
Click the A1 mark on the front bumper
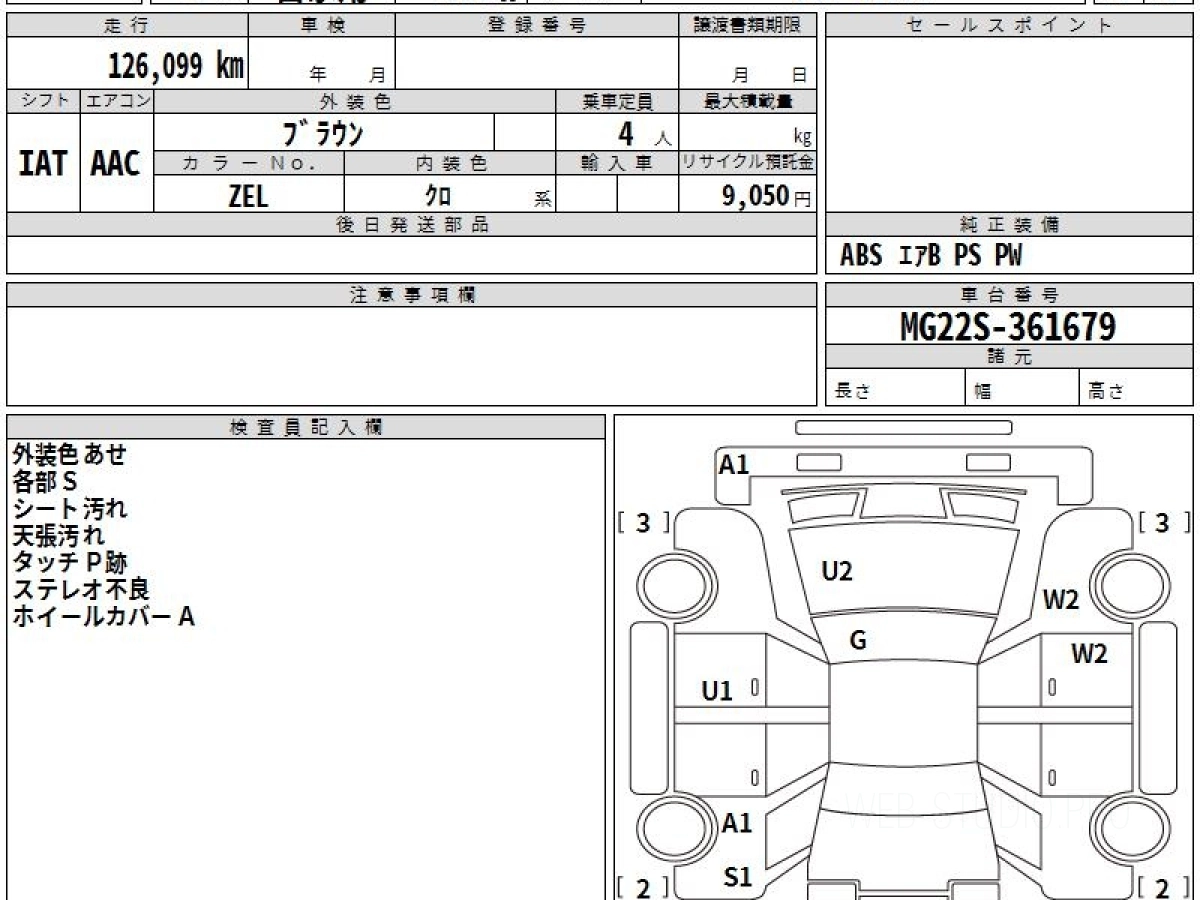pos(735,464)
